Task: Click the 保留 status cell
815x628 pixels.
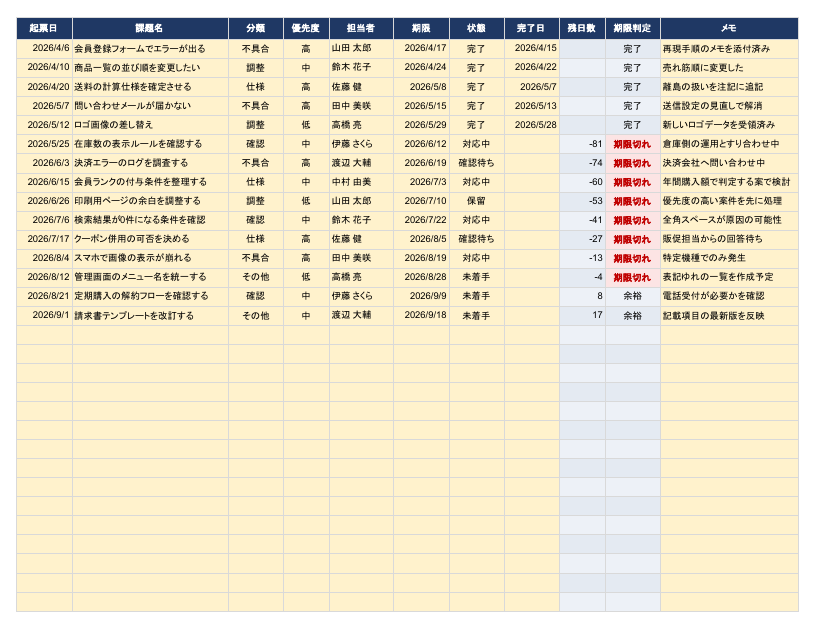Action: pyautogui.click(x=477, y=201)
